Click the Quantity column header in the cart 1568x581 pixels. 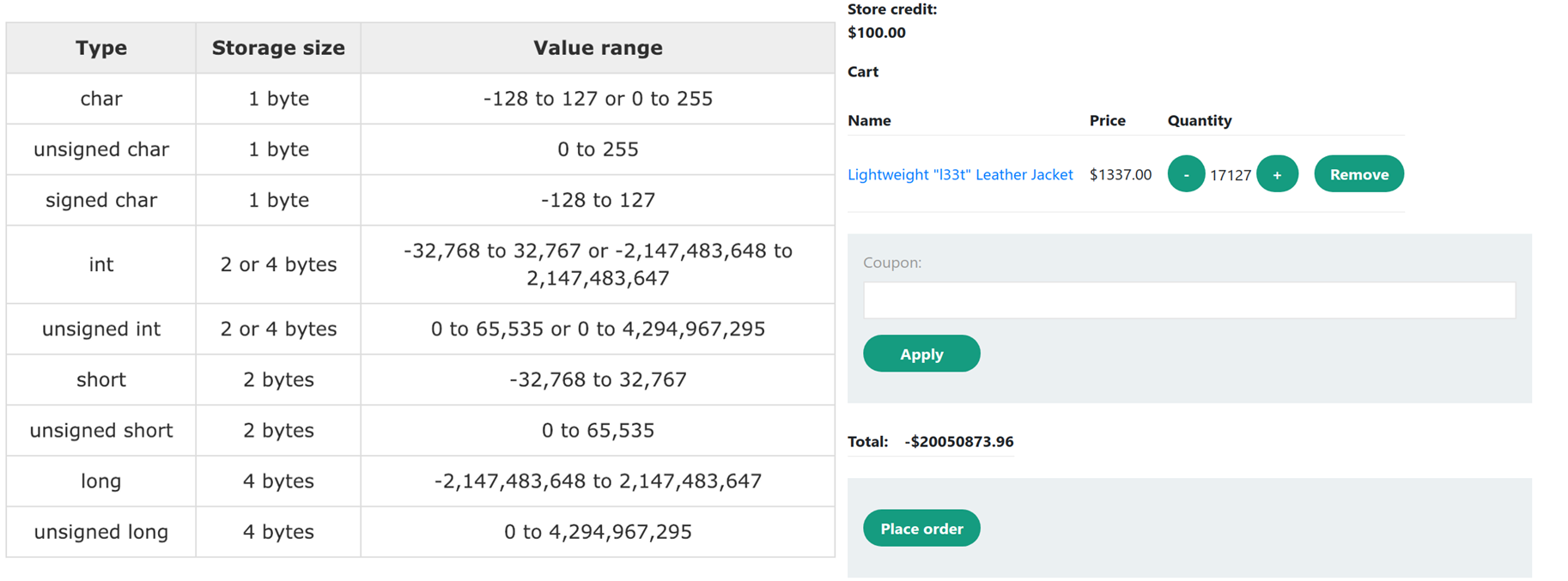click(x=1199, y=121)
